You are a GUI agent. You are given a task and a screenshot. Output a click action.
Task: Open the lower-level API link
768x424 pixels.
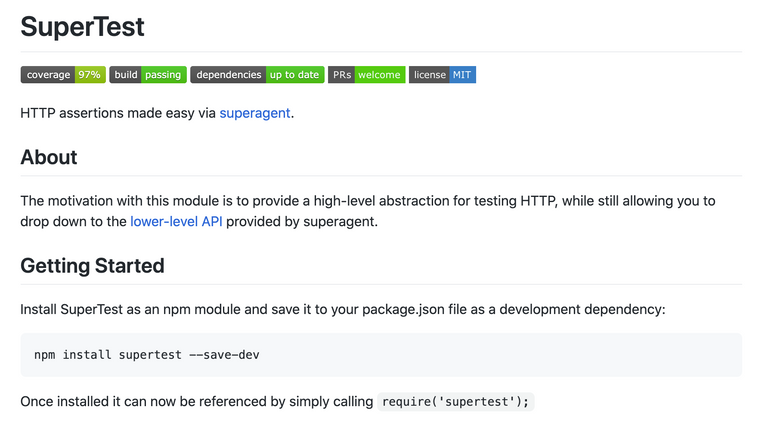click(176, 221)
